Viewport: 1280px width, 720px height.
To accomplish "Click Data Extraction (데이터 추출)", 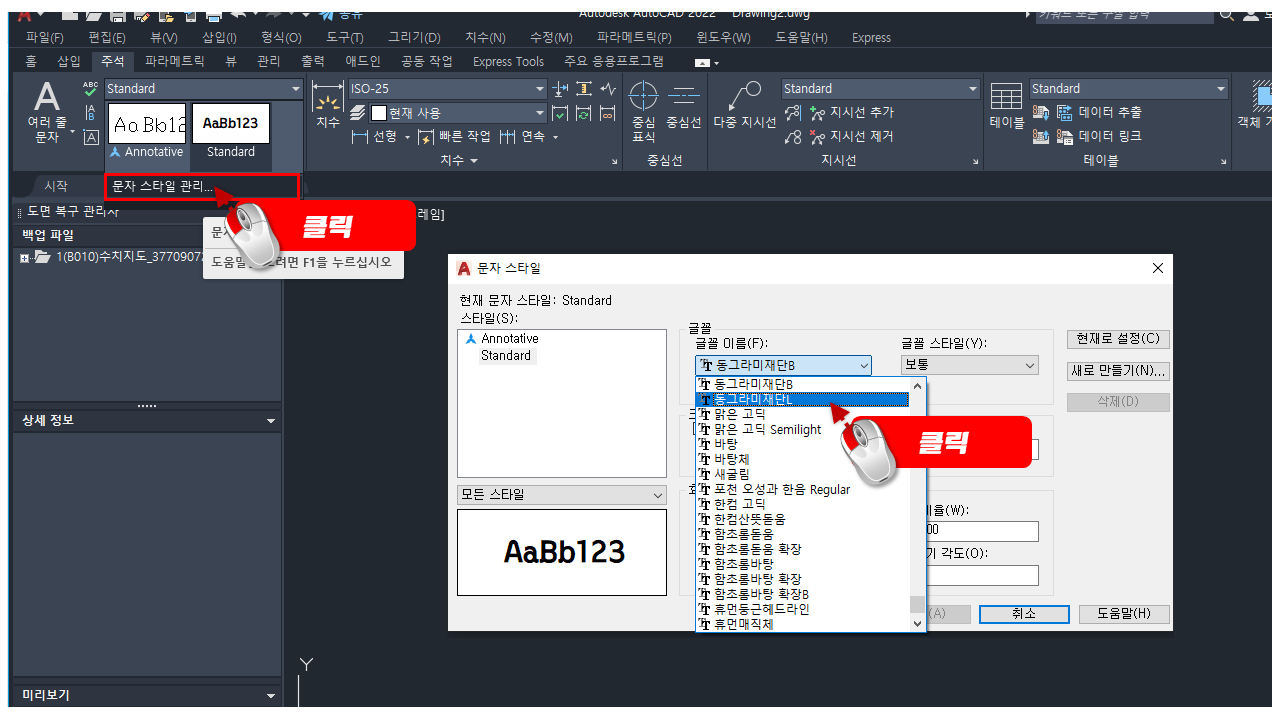I will (1098, 113).
